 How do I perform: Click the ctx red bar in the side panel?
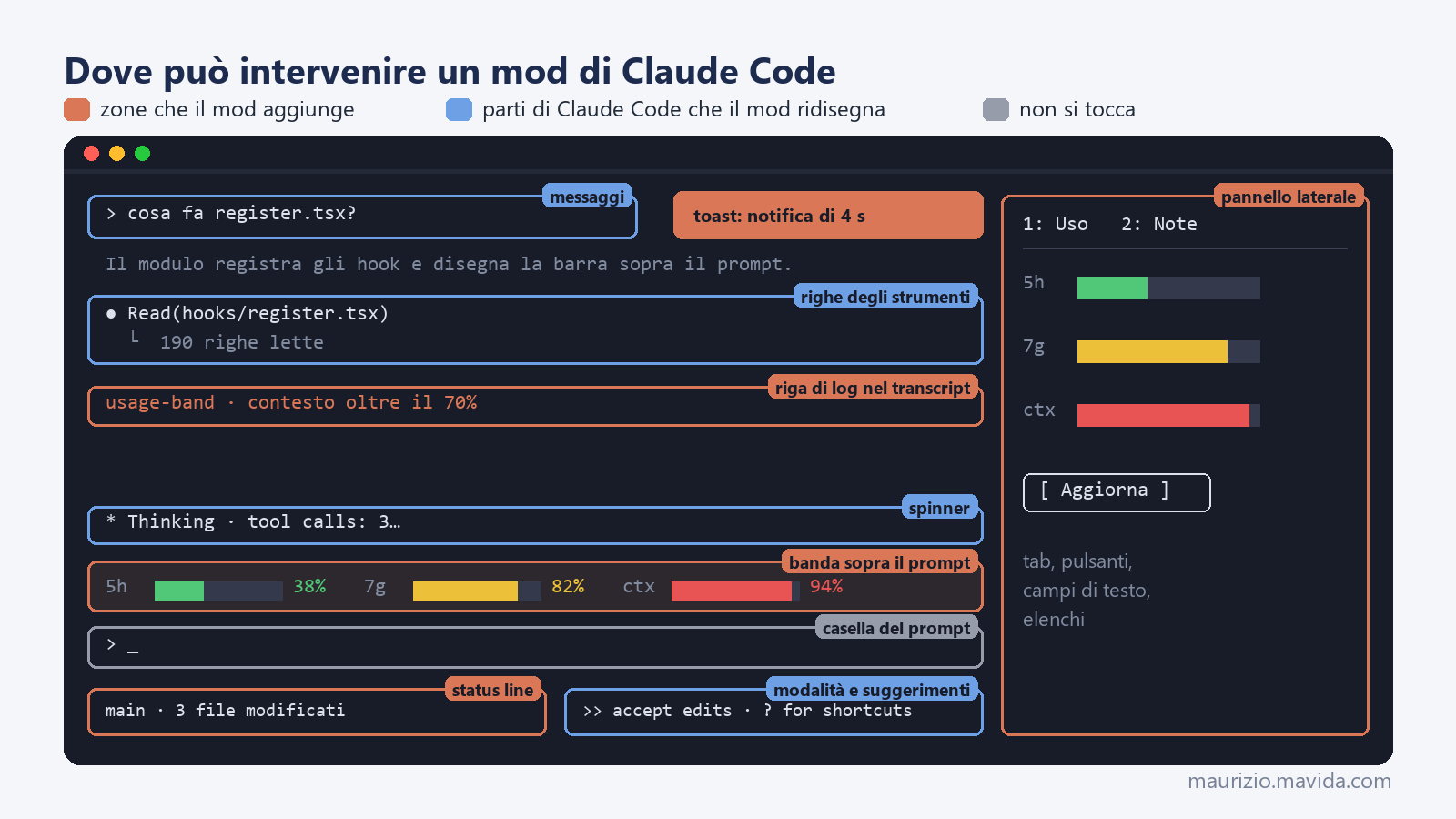(x=1163, y=415)
